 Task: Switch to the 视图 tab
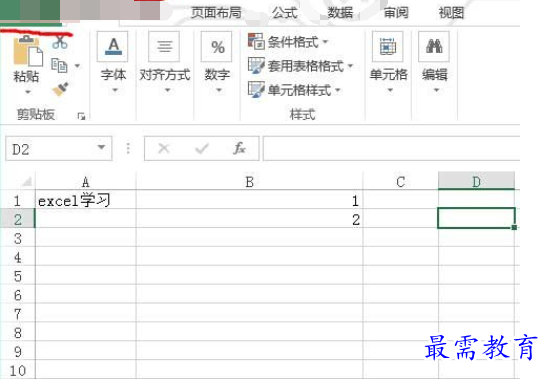click(x=451, y=13)
